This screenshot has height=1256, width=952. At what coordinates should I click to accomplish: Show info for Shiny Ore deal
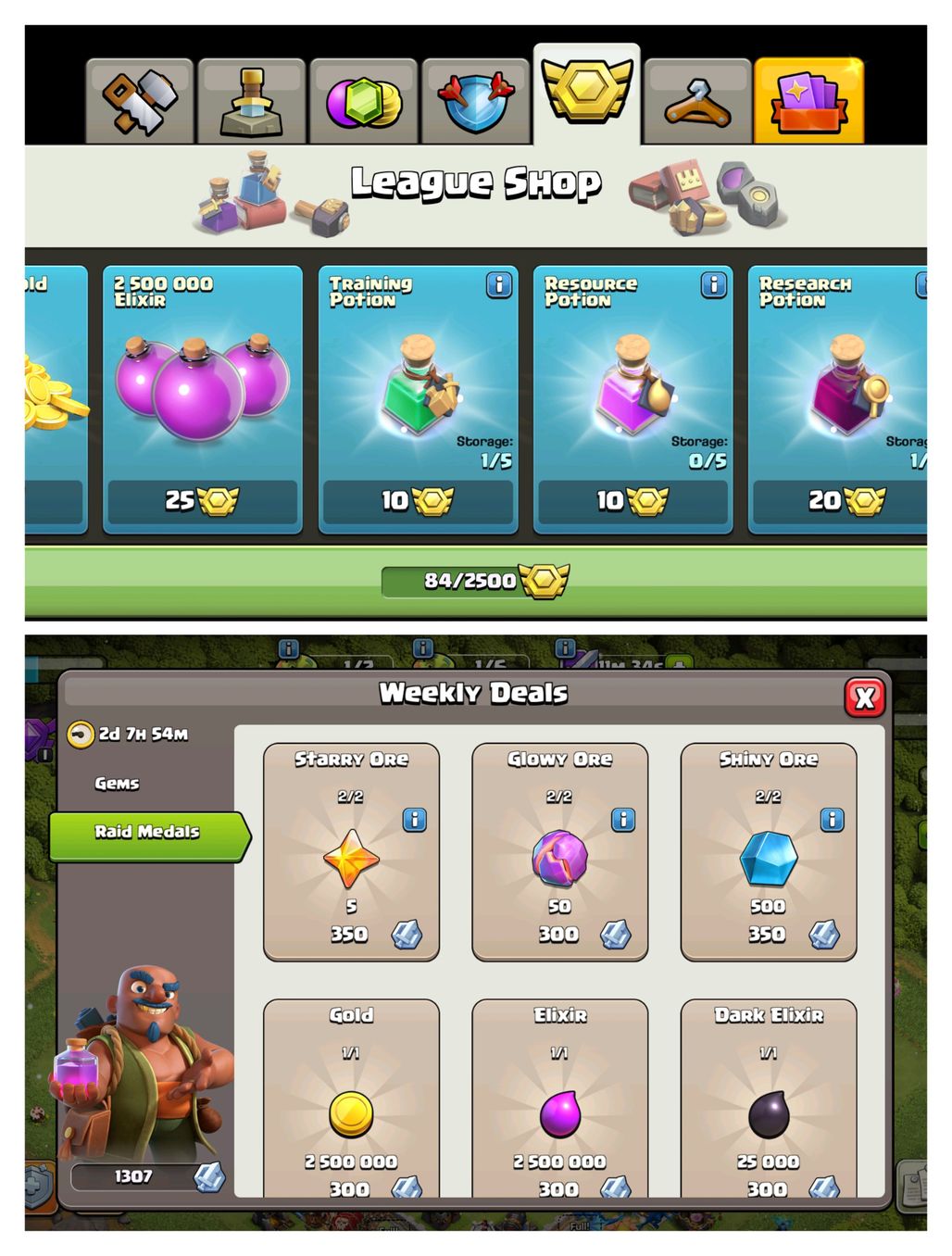(x=833, y=820)
